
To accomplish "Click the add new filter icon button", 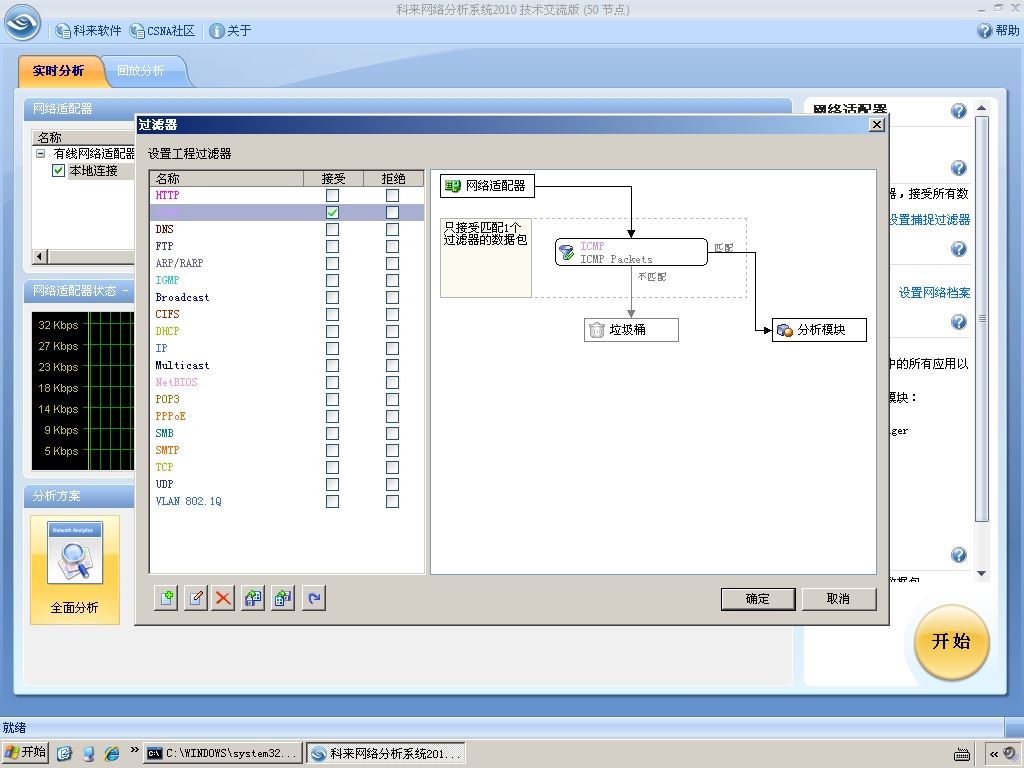I will click(x=167, y=598).
